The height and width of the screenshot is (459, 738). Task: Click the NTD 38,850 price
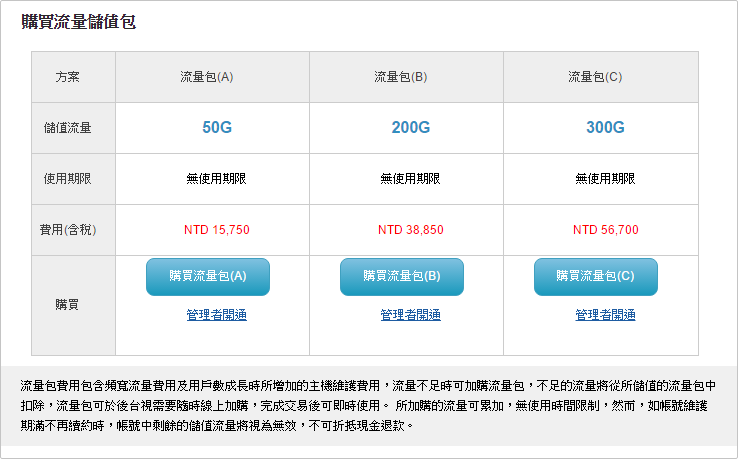[410, 230]
